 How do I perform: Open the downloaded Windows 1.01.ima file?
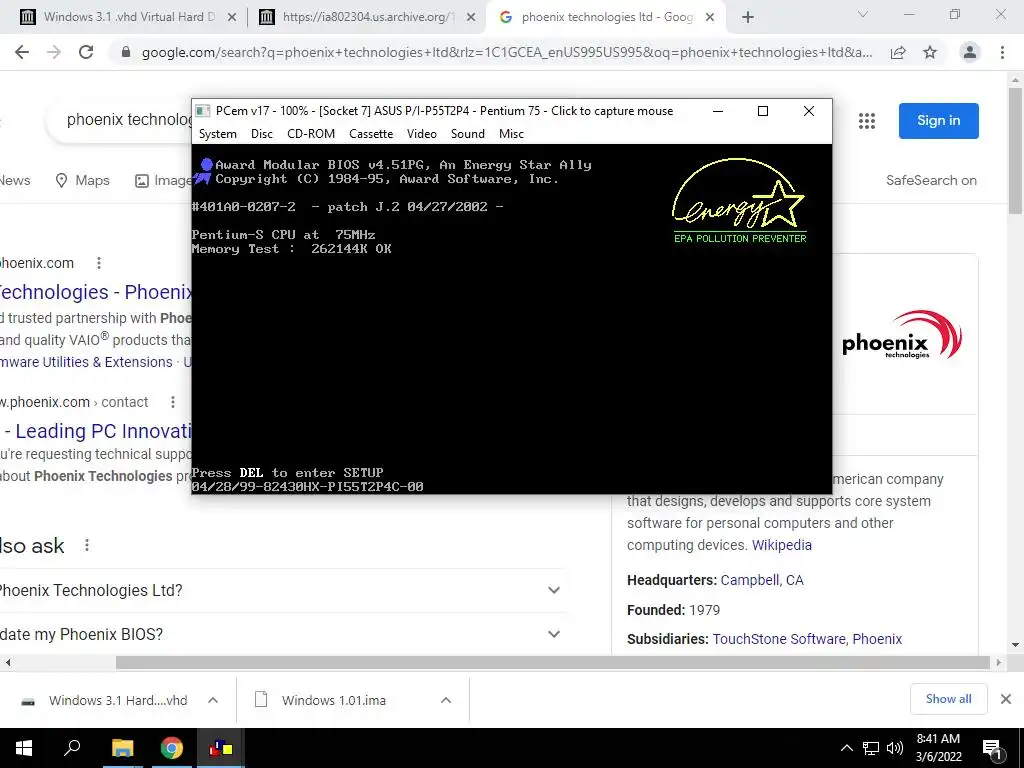click(x=321, y=701)
